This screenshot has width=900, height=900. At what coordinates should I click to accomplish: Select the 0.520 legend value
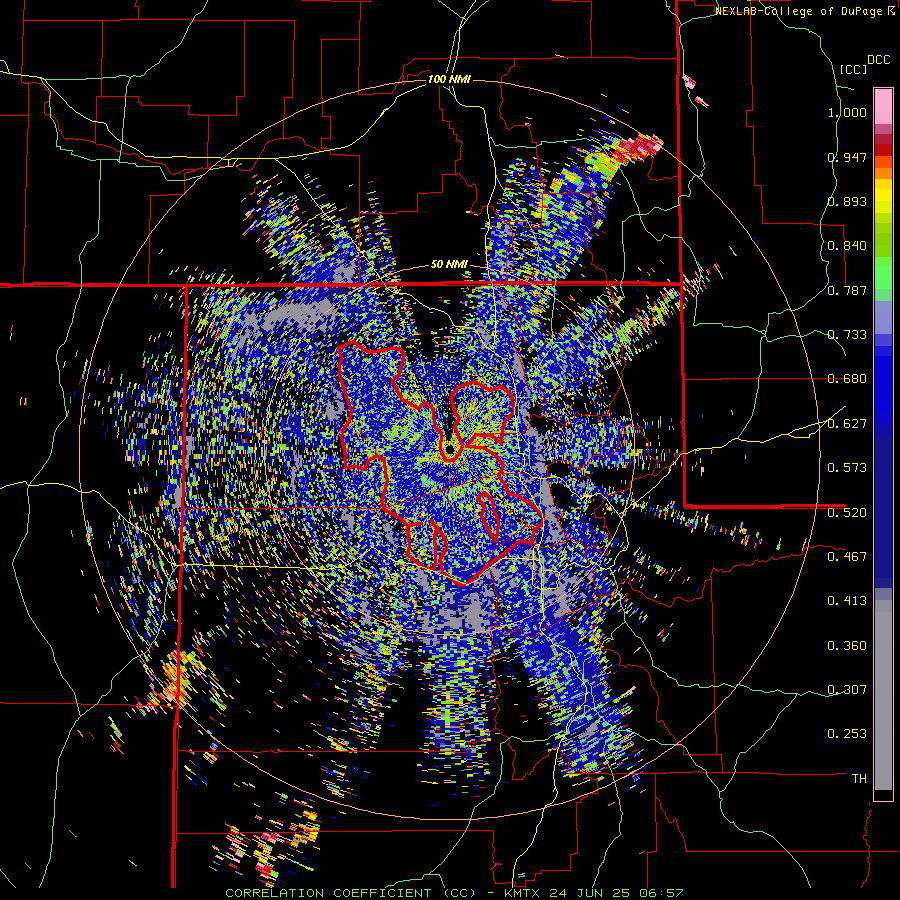tap(847, 513)
